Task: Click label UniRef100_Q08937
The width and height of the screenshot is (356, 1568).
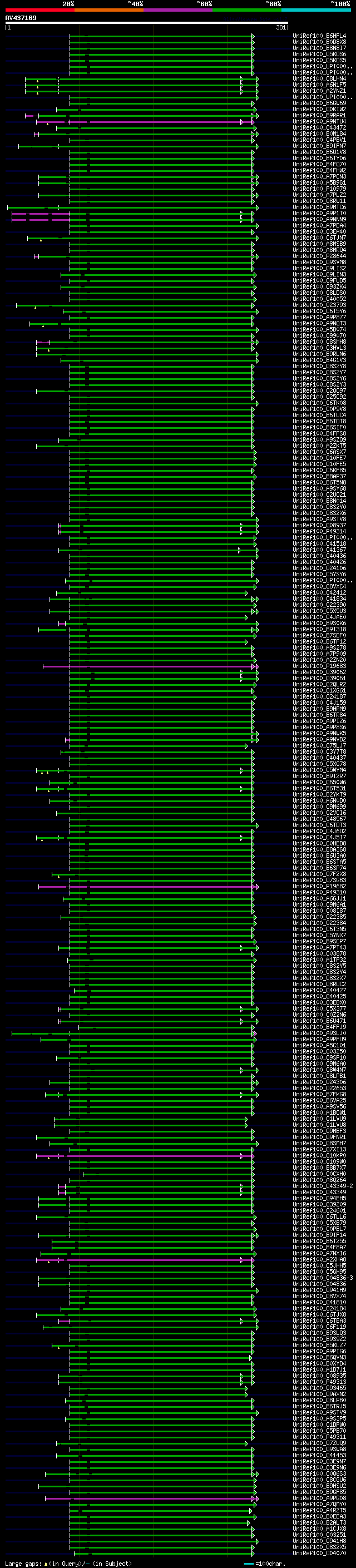Action: (x=319, y=525)
